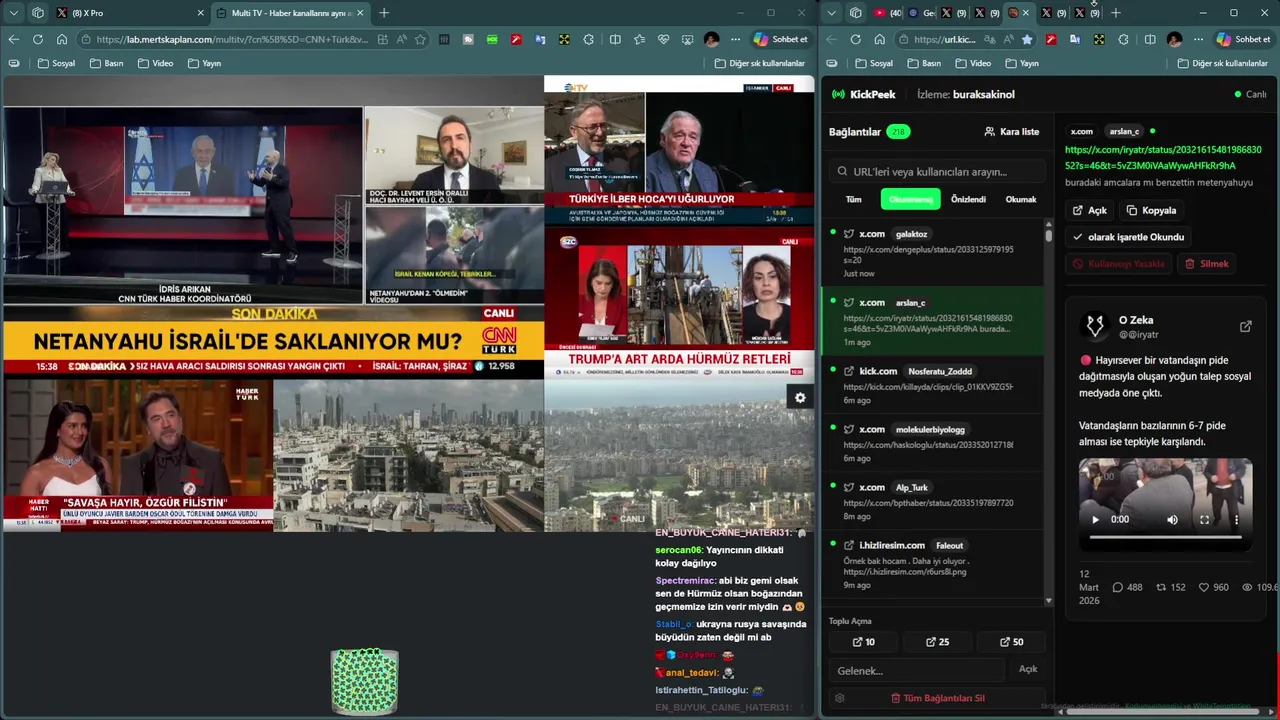Screen dimensions: 1280x720
Task: Click the Kullanıcıyı Yasakla ban button
Action: click(1119, 264)
